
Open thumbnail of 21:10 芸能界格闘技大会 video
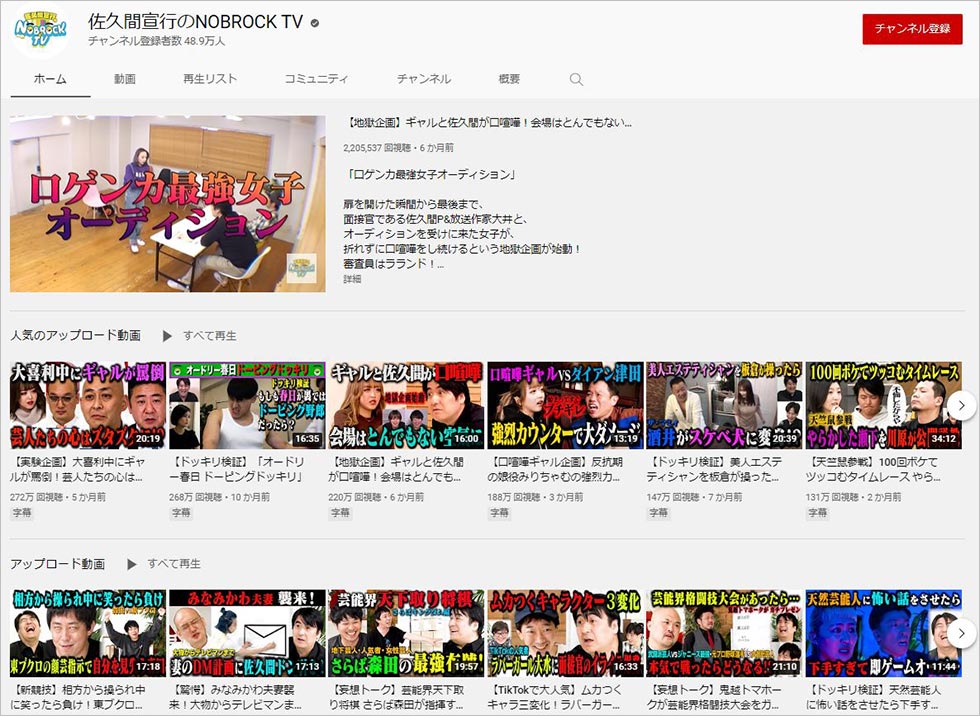[x=725, y=634]
